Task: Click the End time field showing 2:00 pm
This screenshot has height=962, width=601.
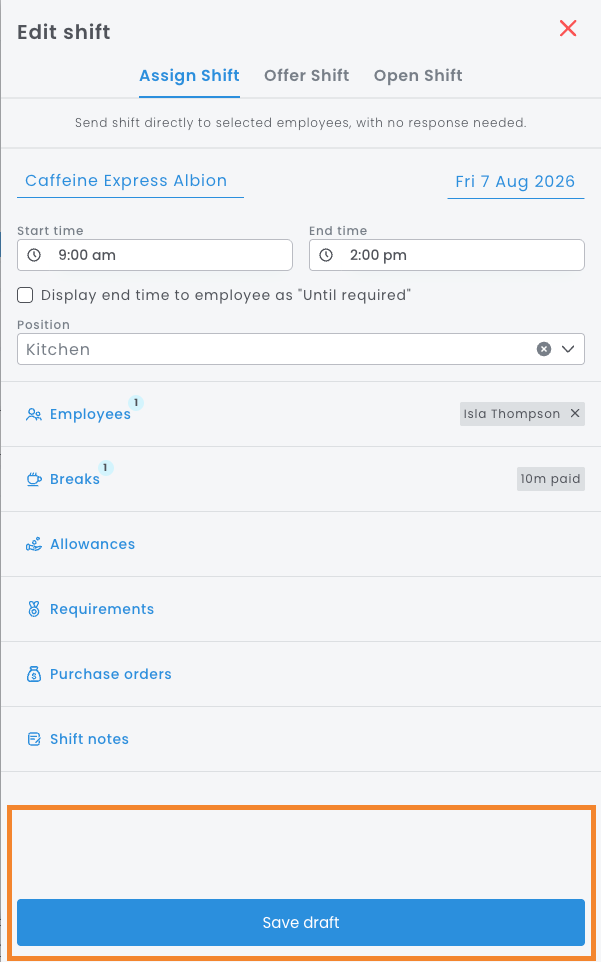Action: [x=446, y=255]
